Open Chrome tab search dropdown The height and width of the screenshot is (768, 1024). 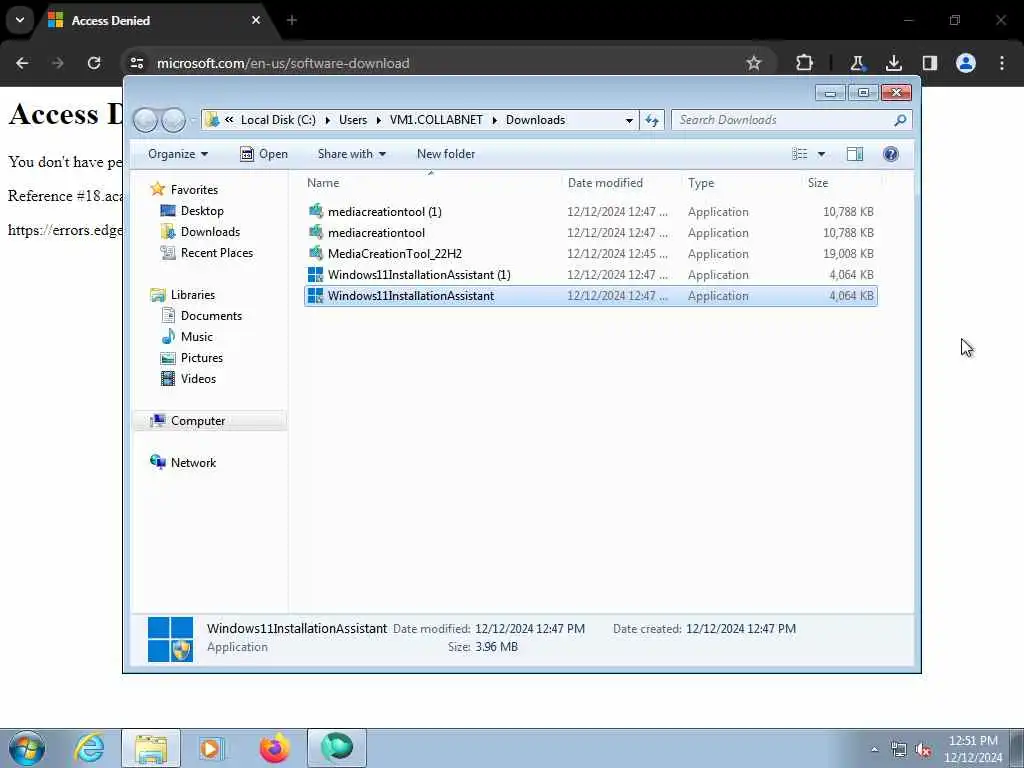[x=20, y=20]
